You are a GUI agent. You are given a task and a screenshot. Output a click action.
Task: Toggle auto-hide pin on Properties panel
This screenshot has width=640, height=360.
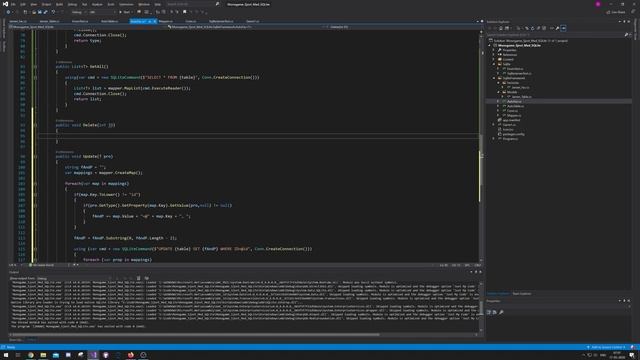(x=624, y=301)
